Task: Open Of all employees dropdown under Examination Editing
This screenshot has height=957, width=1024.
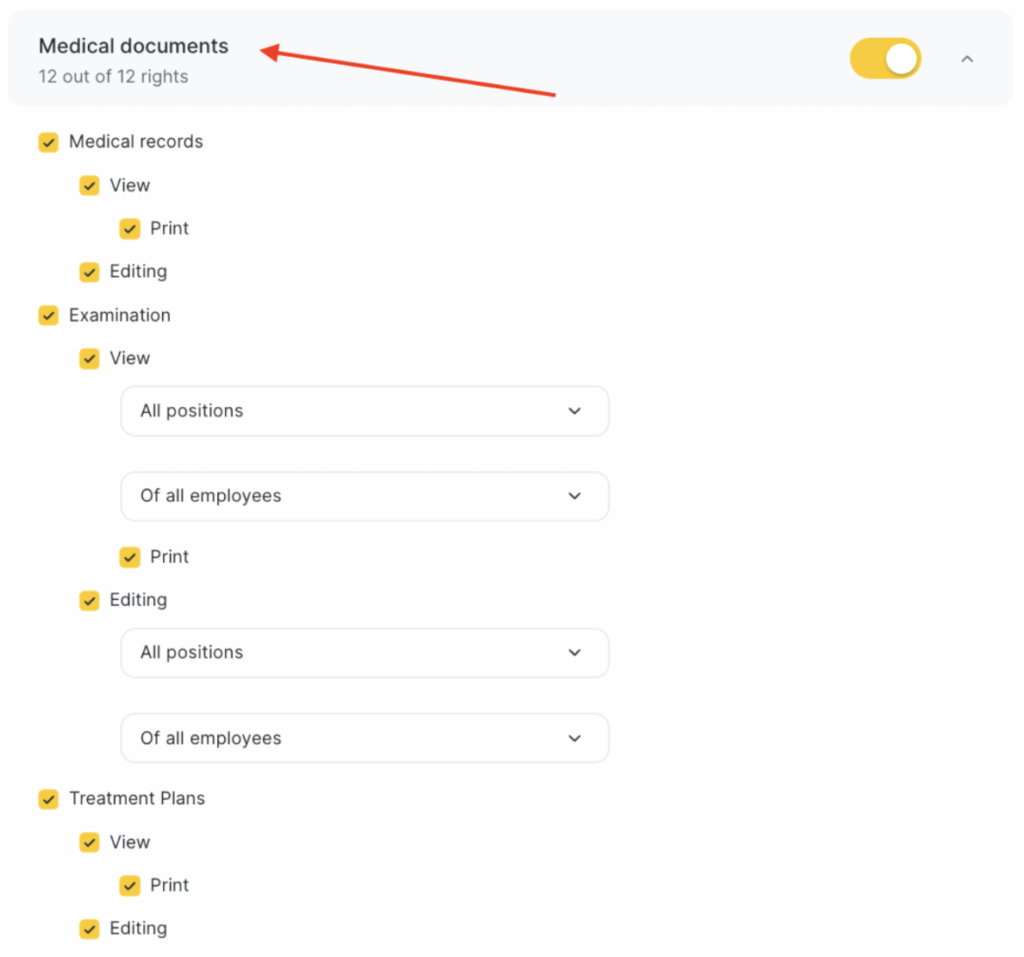Action: click(364, 738)
